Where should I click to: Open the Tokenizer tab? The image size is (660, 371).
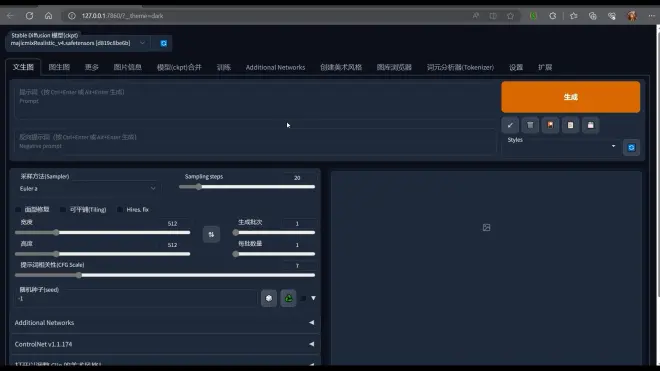pyautogui.click(x=460, y=67)
